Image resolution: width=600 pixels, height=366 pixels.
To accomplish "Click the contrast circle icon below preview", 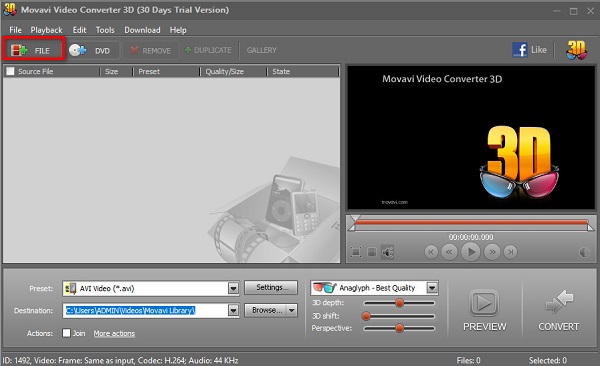I will click(x=584, y=252).
